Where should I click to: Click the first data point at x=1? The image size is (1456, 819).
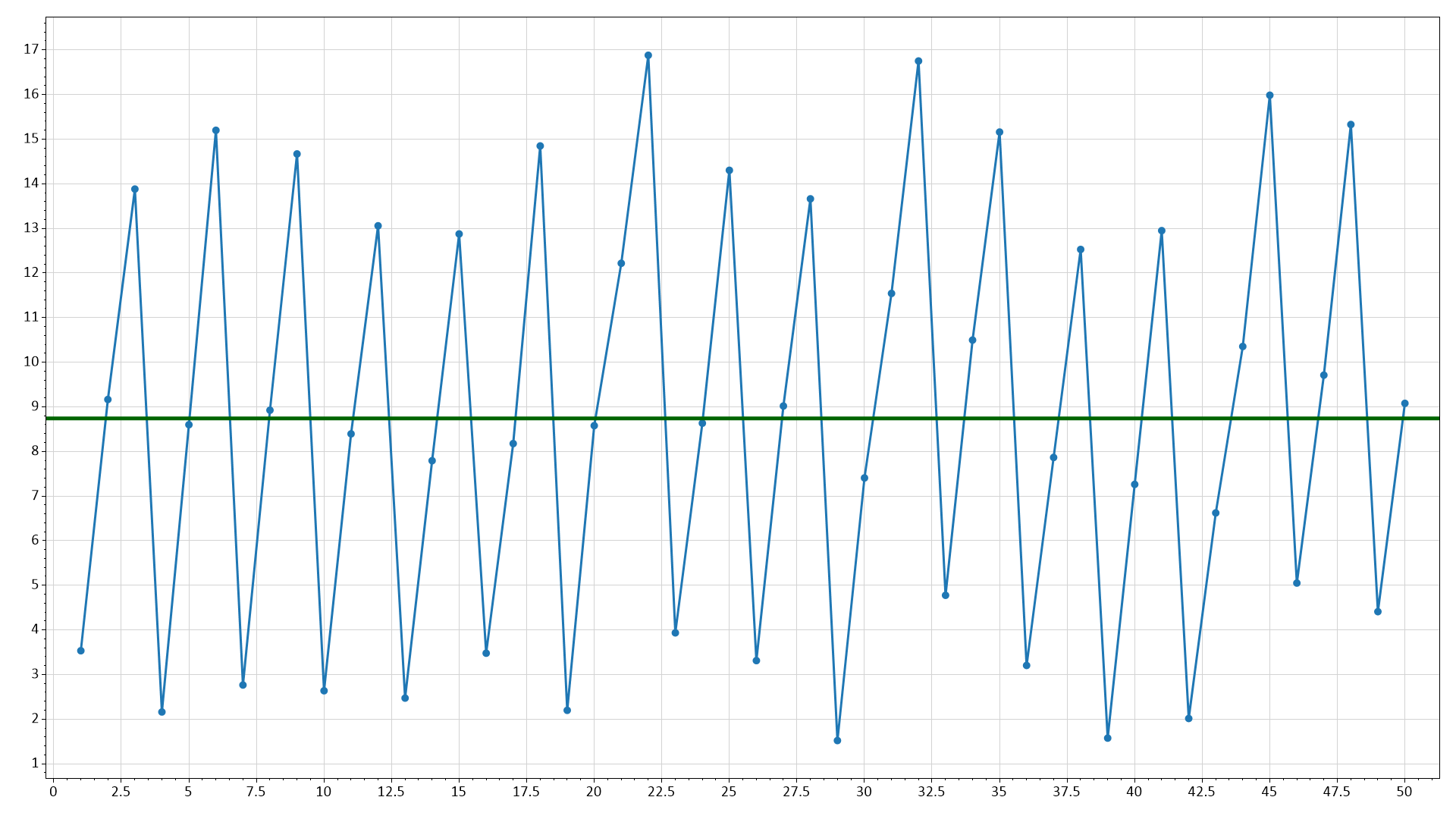click(81, 651)
